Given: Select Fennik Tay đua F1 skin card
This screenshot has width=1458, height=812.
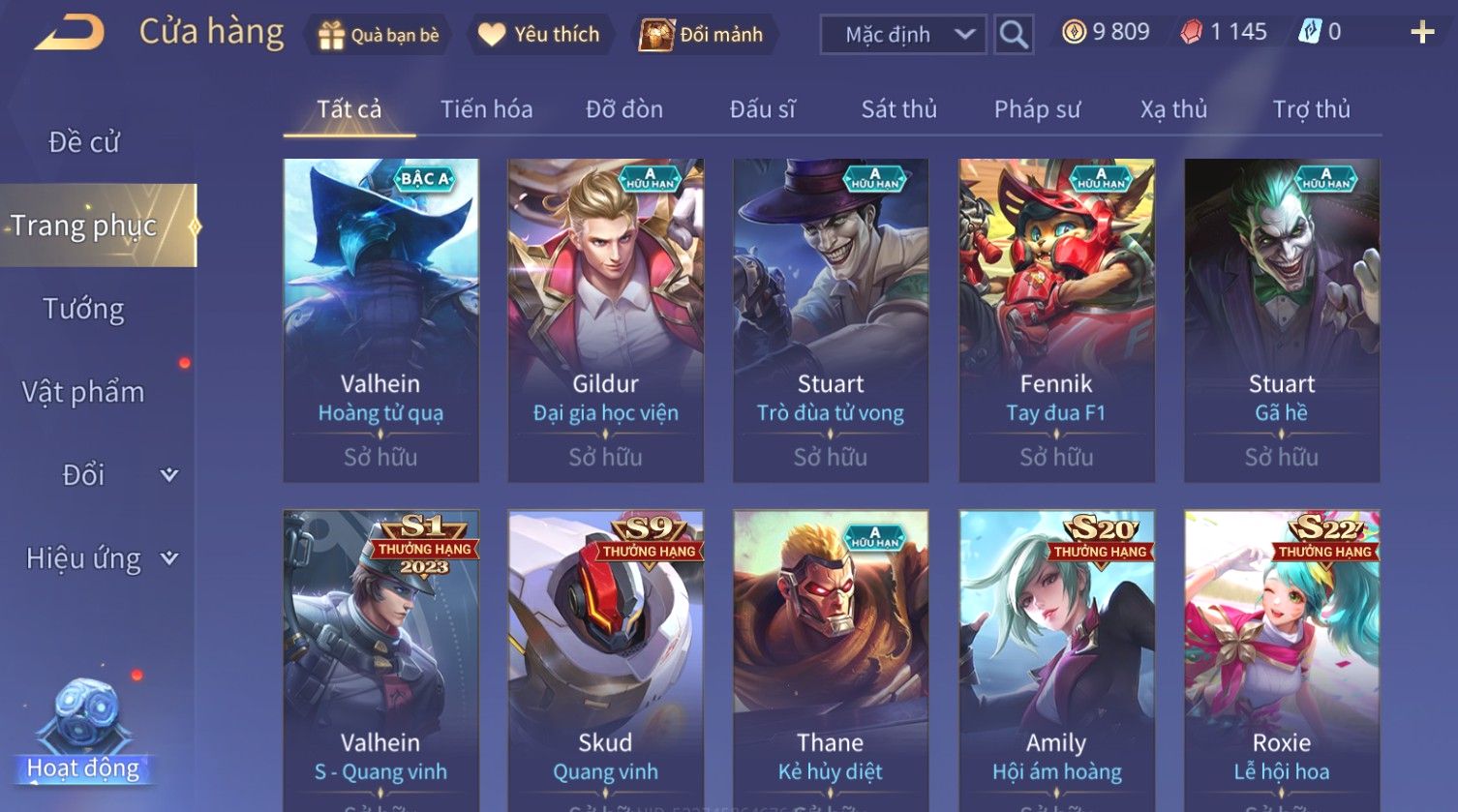Looking at the screenshot, I should pos(1057,320).
